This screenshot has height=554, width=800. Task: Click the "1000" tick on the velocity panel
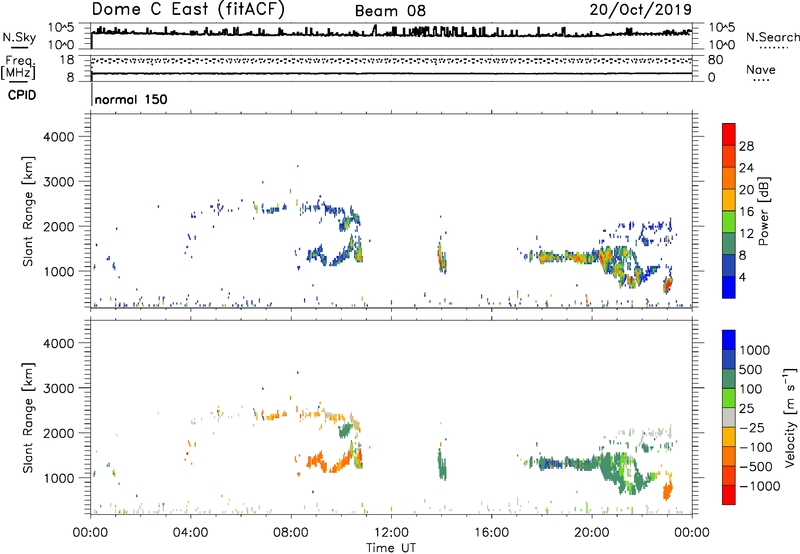tap(59, 478)
